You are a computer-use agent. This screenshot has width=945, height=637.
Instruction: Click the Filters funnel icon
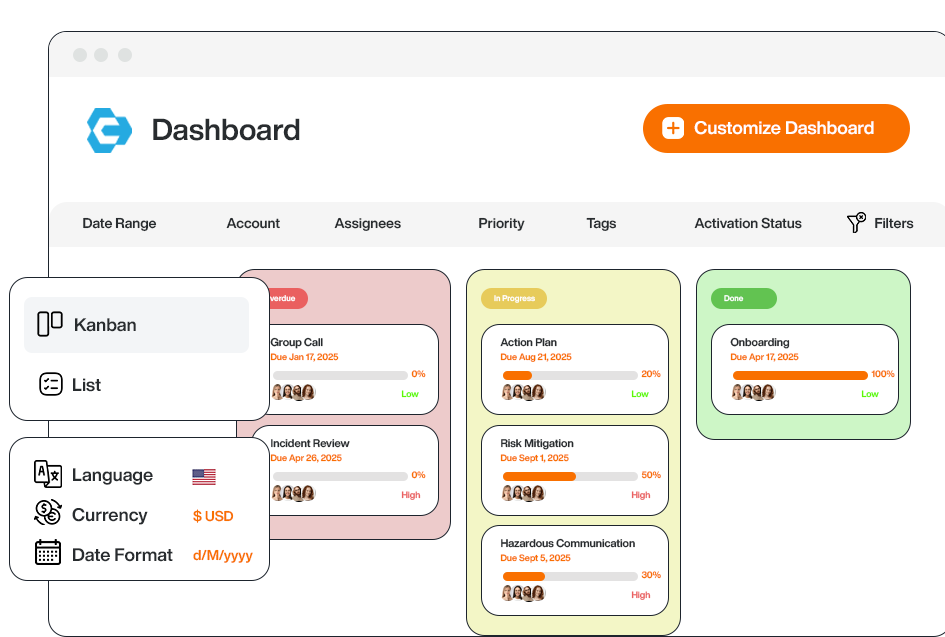click(856, 223)
